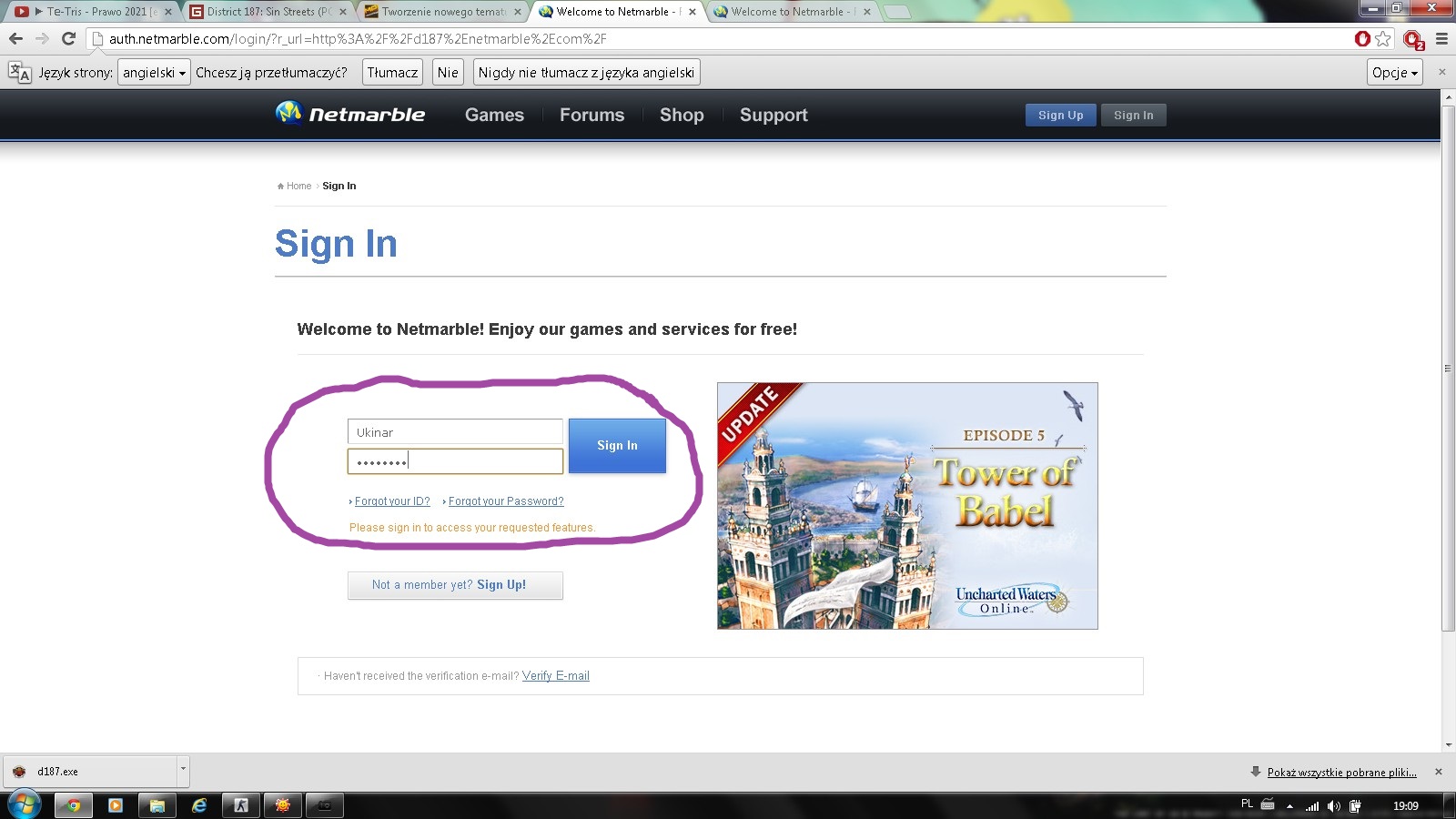Click the password input field

point(455,461)
